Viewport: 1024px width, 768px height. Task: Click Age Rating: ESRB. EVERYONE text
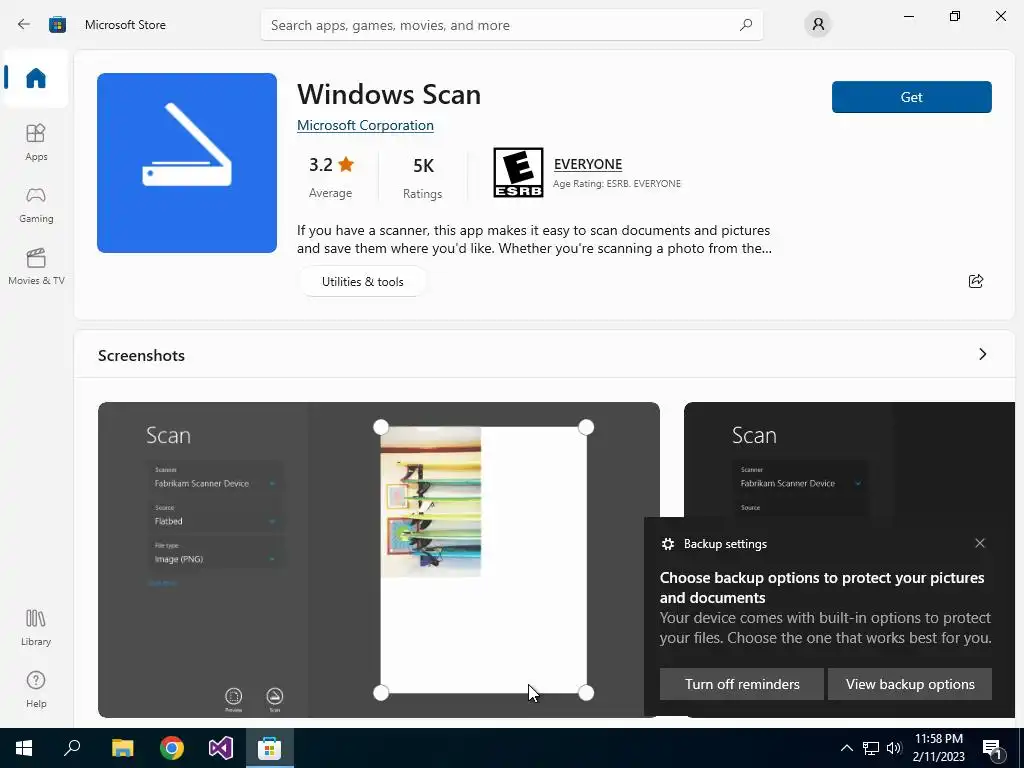pyautogui.click(x=616, y=184)
